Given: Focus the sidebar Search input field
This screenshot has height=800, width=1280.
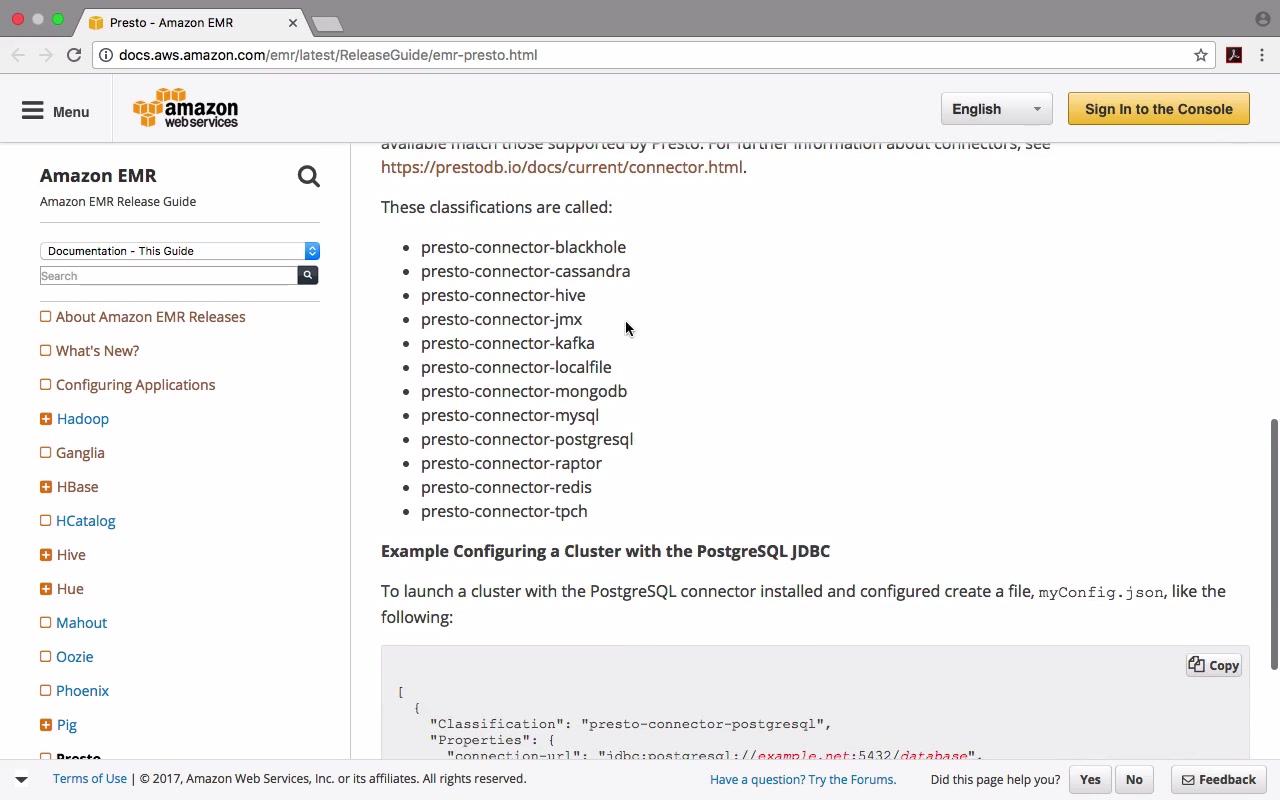Looking at the screenshot, I should (x=168, y=276).
